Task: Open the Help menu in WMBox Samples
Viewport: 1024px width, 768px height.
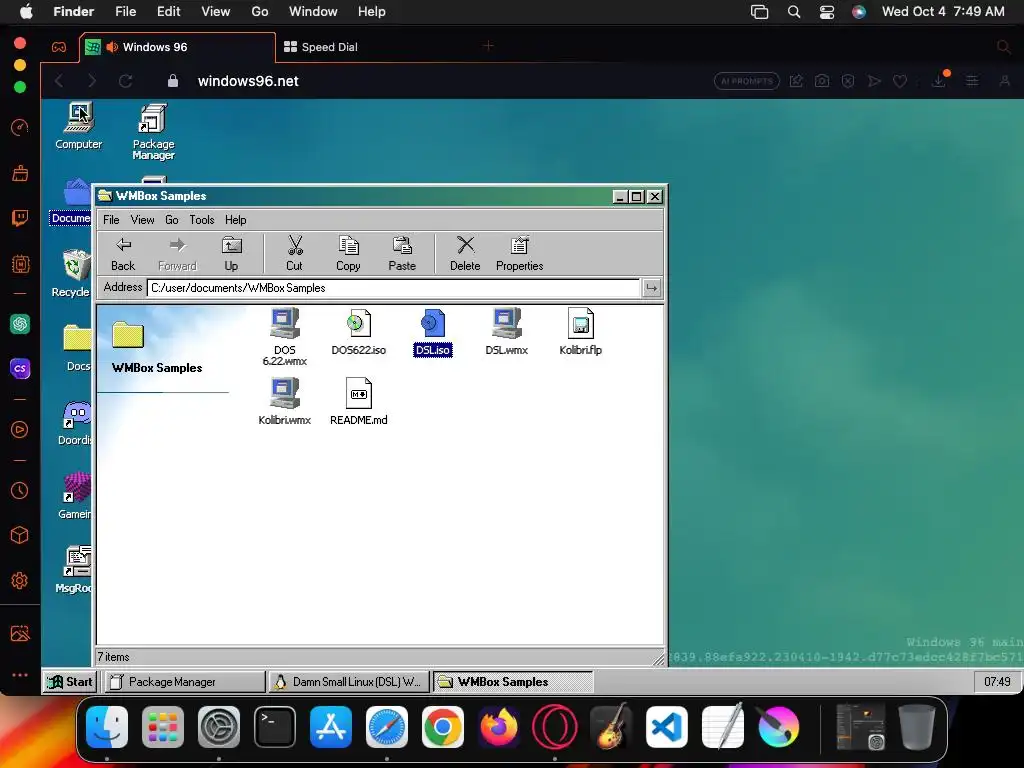Action: tap(236, 220)
